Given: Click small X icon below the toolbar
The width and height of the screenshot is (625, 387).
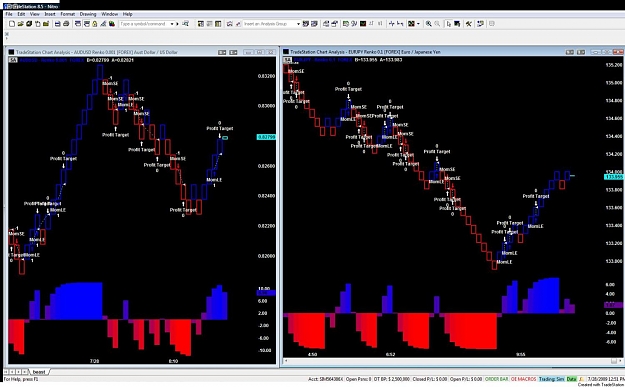Looking at the screenshot, I should [x=7, y=34].
